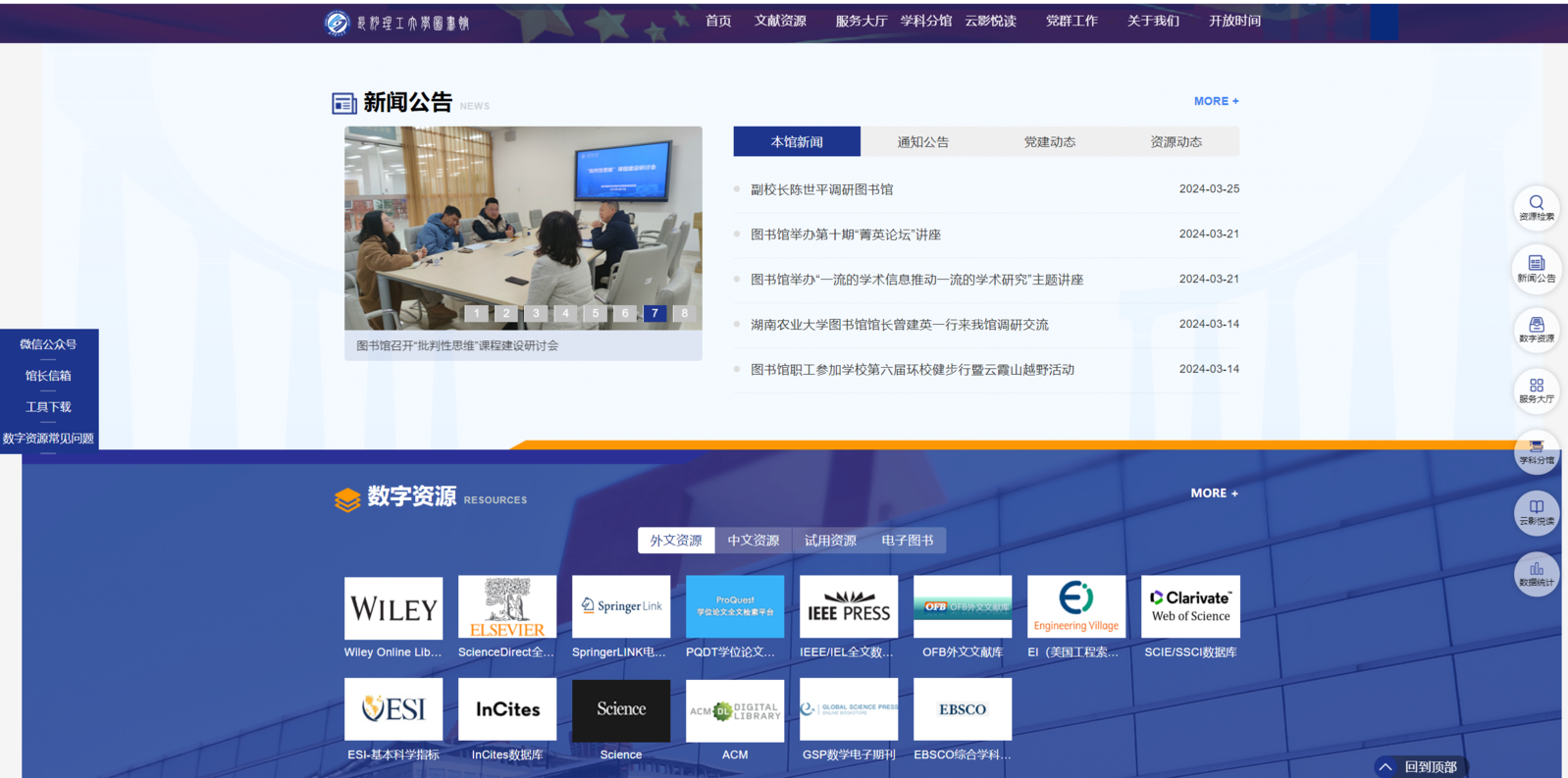
Task: Select the 资源动态 tab
Action: pos(1176,141)
